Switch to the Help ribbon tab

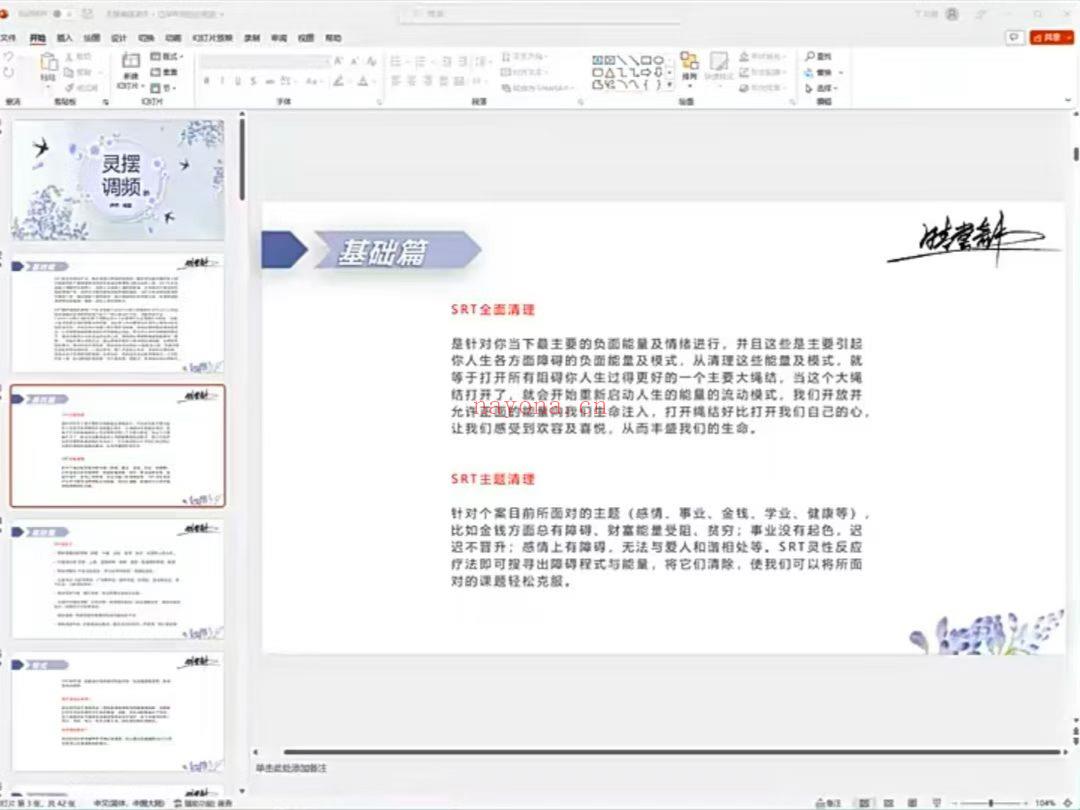(x=333, y=38)
